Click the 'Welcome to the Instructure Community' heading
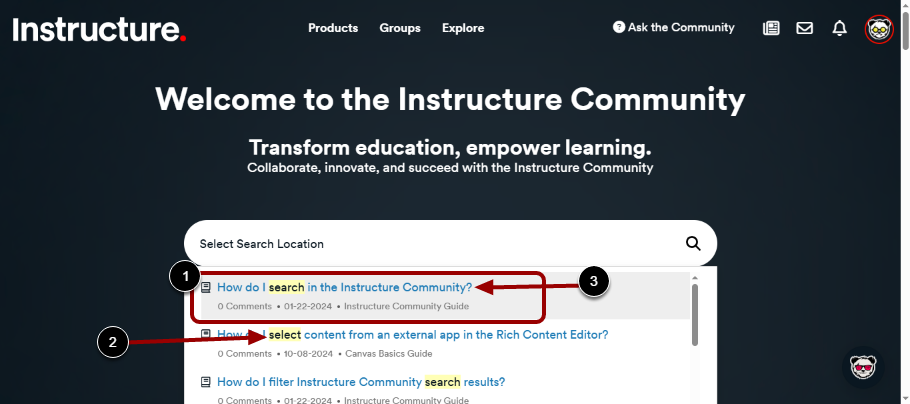910x404 pixels. [x=450, y=100]
